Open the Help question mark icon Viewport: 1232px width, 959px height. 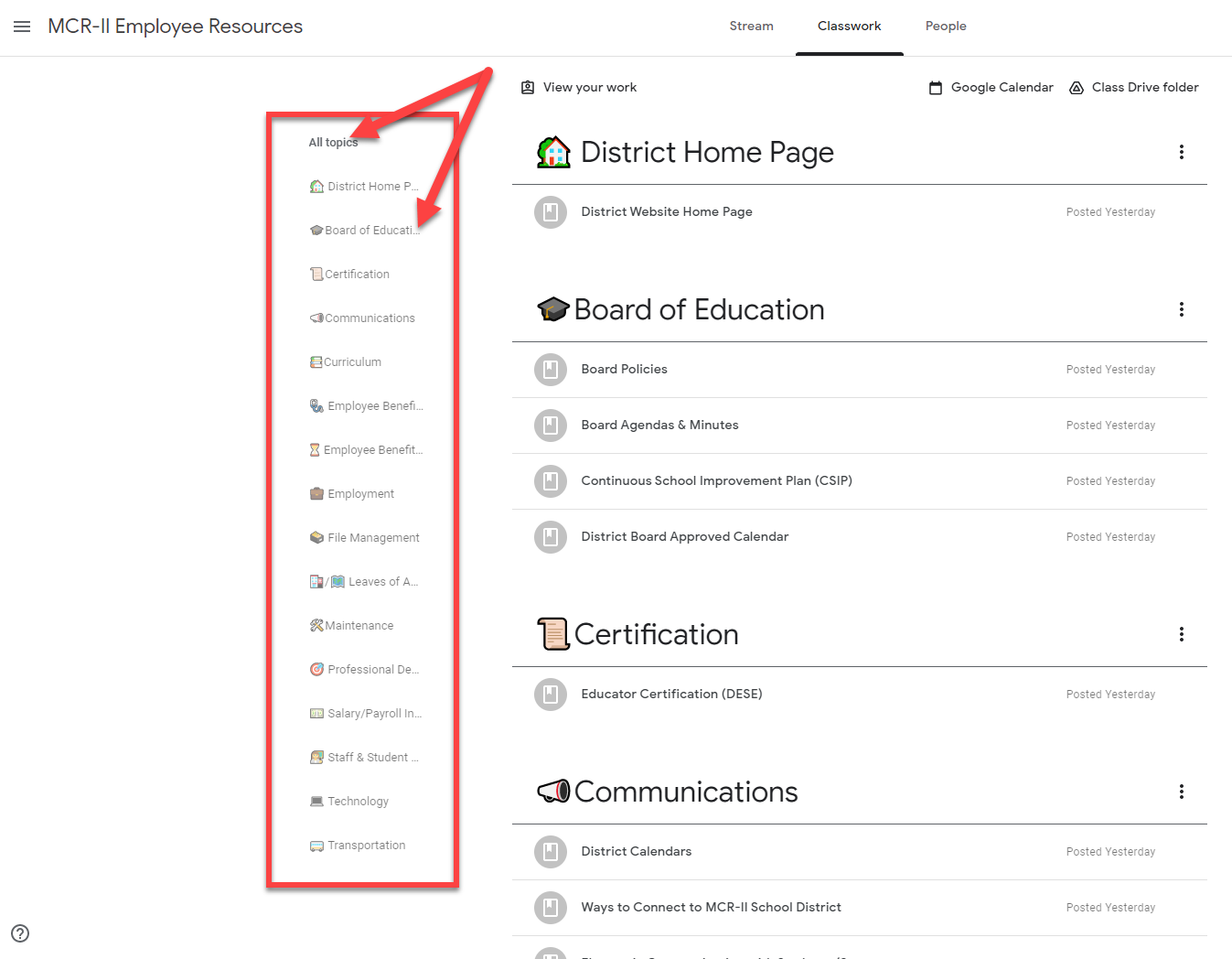(x=19, y=933)
